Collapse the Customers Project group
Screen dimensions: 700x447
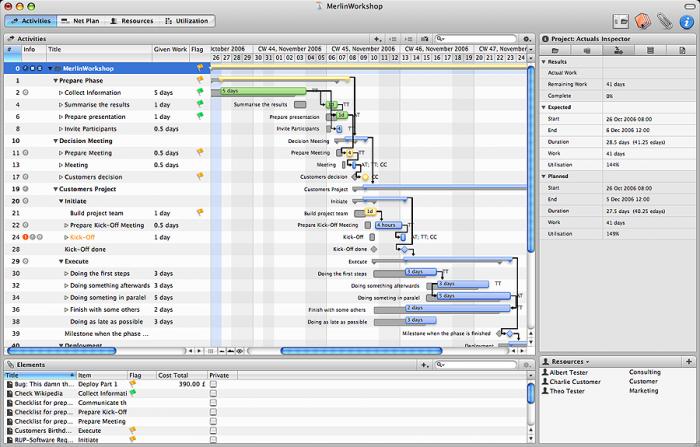pyautogui.click(x=55, y=189)
